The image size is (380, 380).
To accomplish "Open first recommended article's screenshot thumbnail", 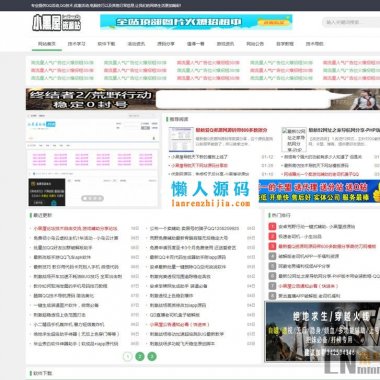I will pos(181,139).
